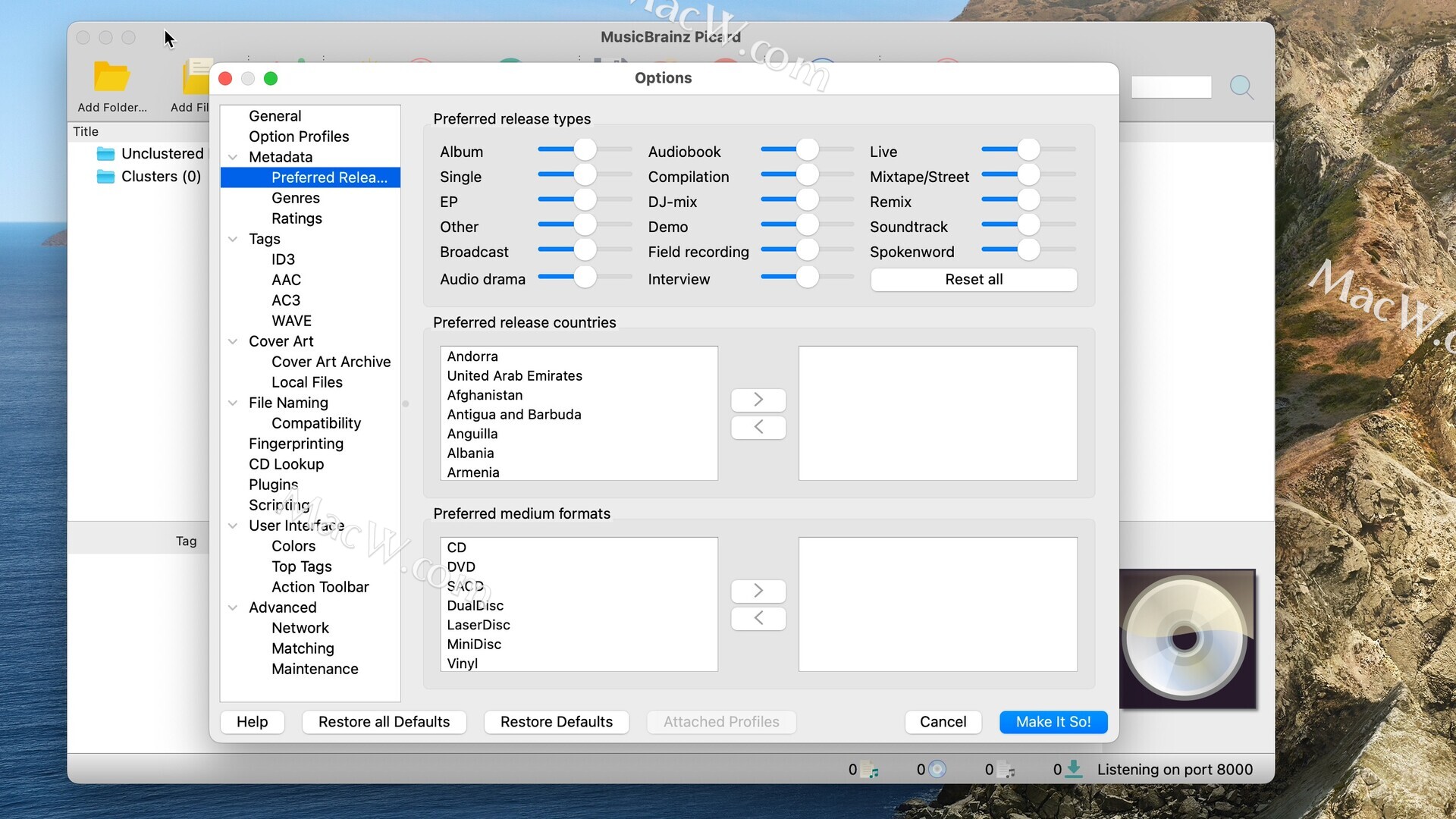Click the search magnifier icon in Picard
The width and height of the screenshot is (1456, 819).
(x=1241, y=87)
